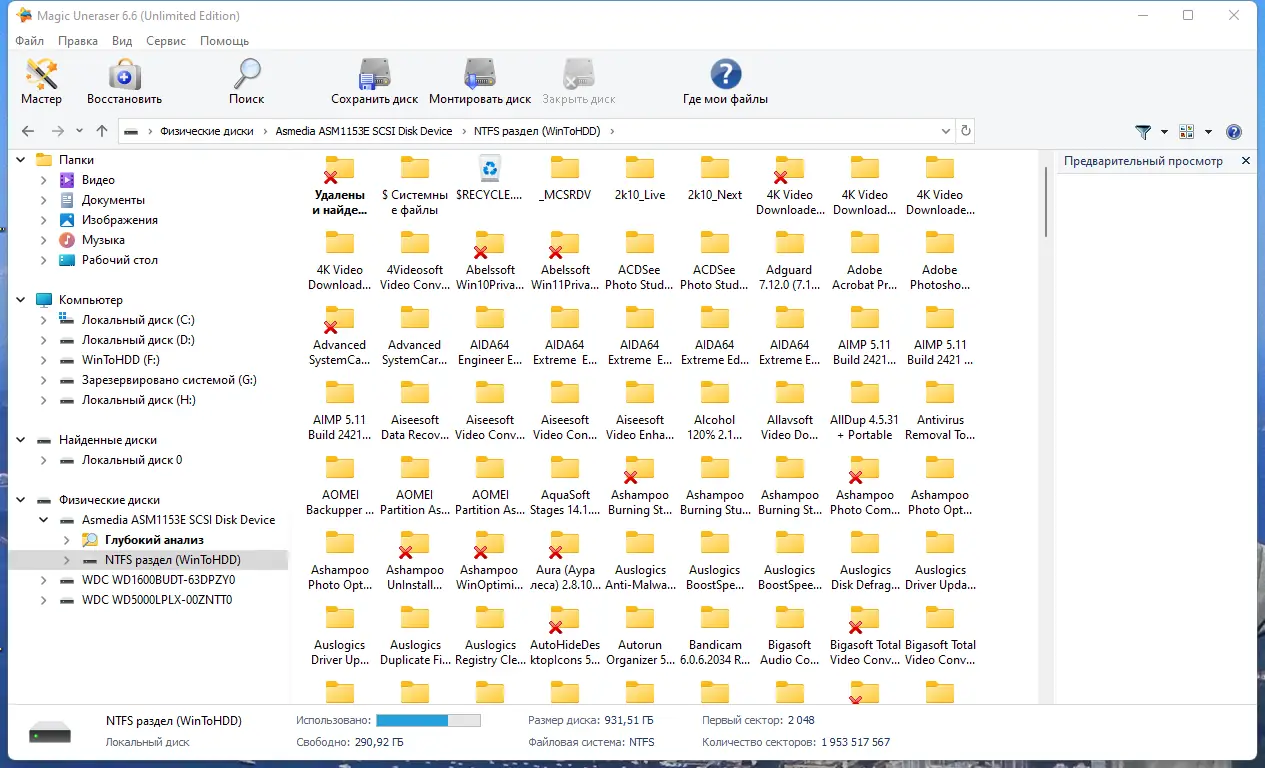Select the Aura (Аура леса) folder
The width and height of the screenshot is (1265, 768).
565,560
